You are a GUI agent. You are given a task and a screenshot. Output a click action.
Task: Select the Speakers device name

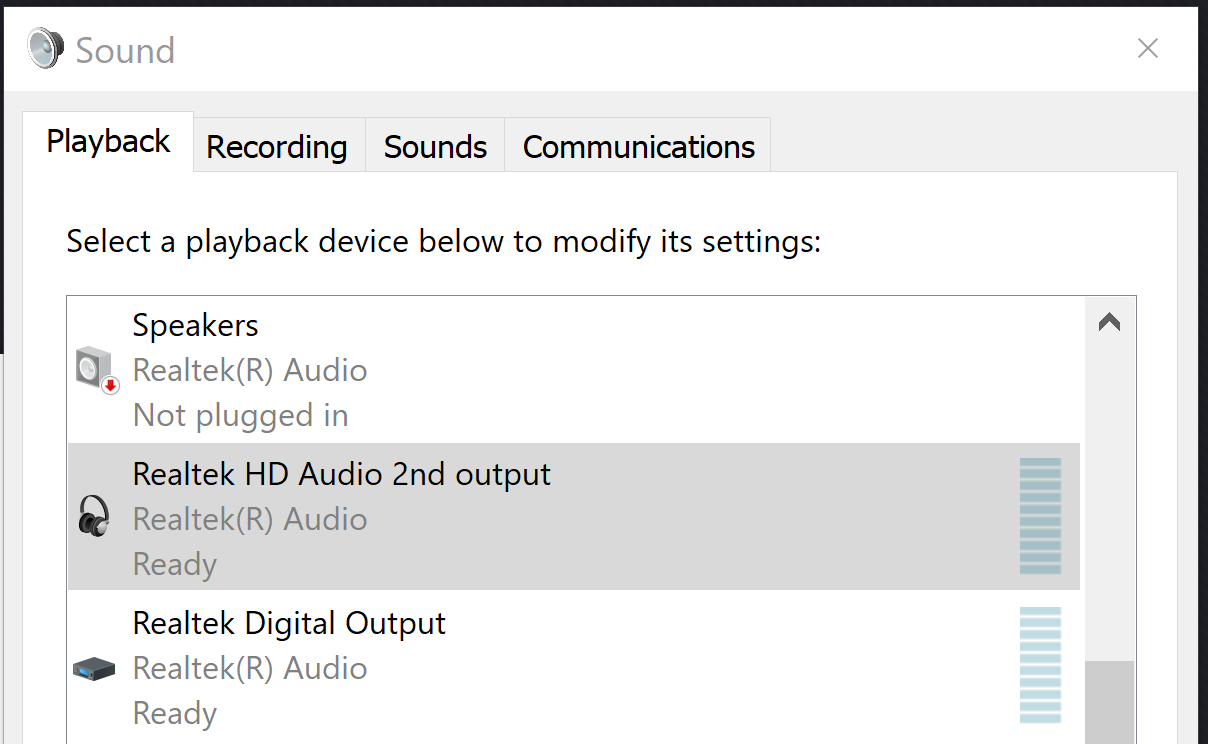coord(195,325)
